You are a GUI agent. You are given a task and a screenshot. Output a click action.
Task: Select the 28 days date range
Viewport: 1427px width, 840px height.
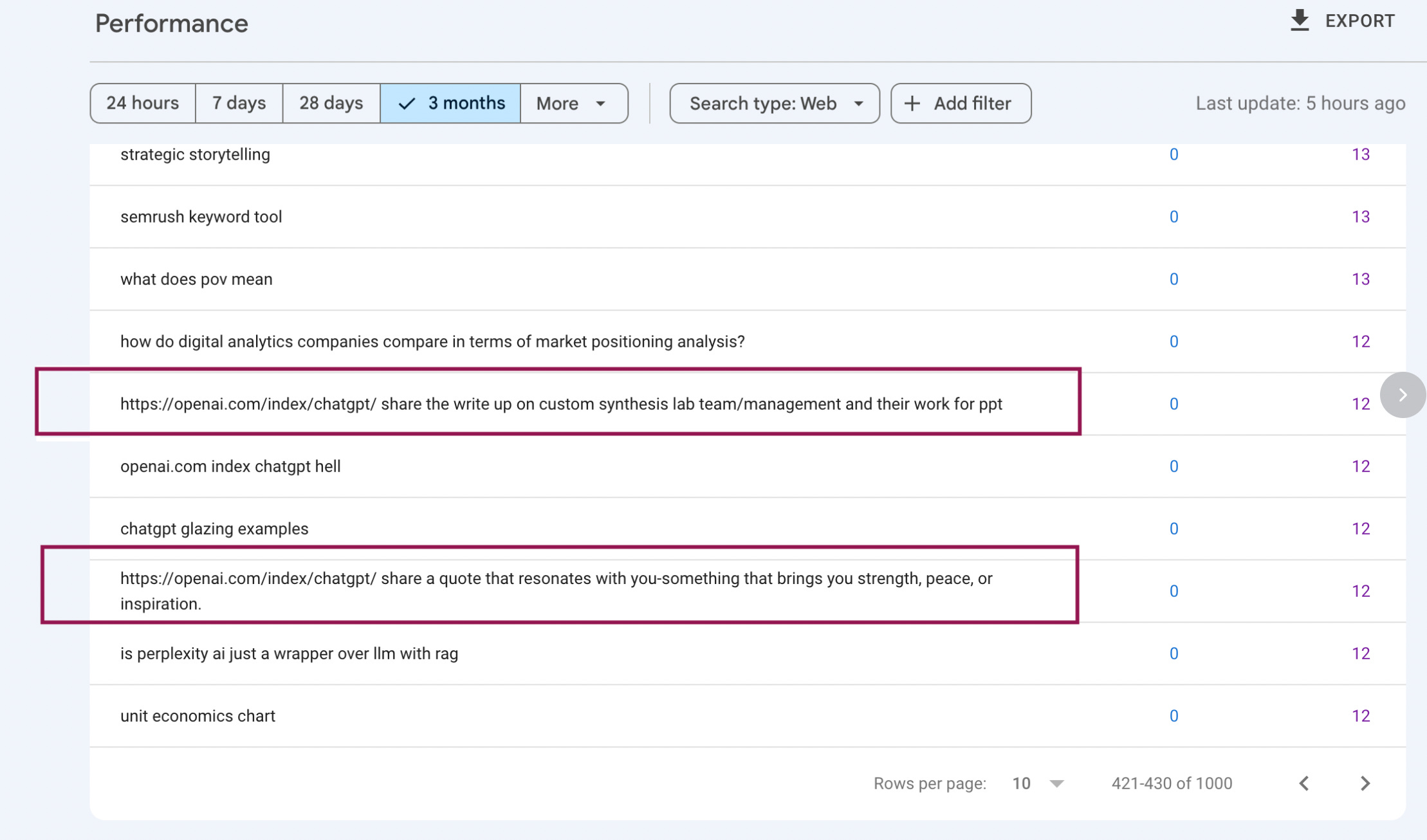click(x=331, y=104)
